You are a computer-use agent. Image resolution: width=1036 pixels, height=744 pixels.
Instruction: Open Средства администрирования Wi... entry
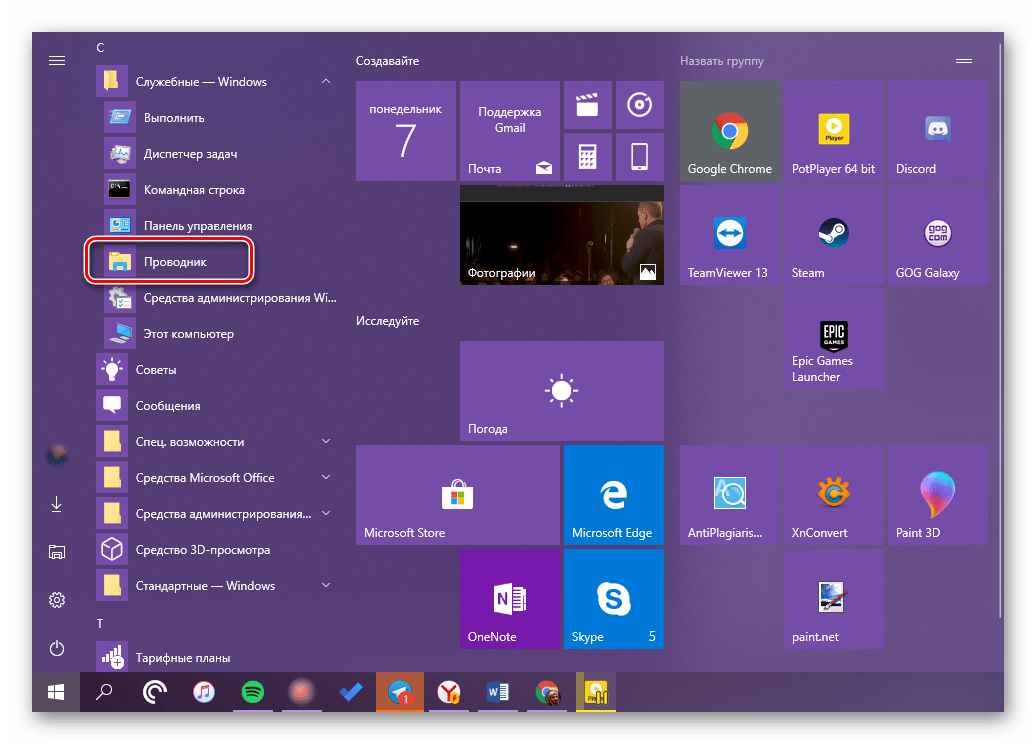point(222,298)
